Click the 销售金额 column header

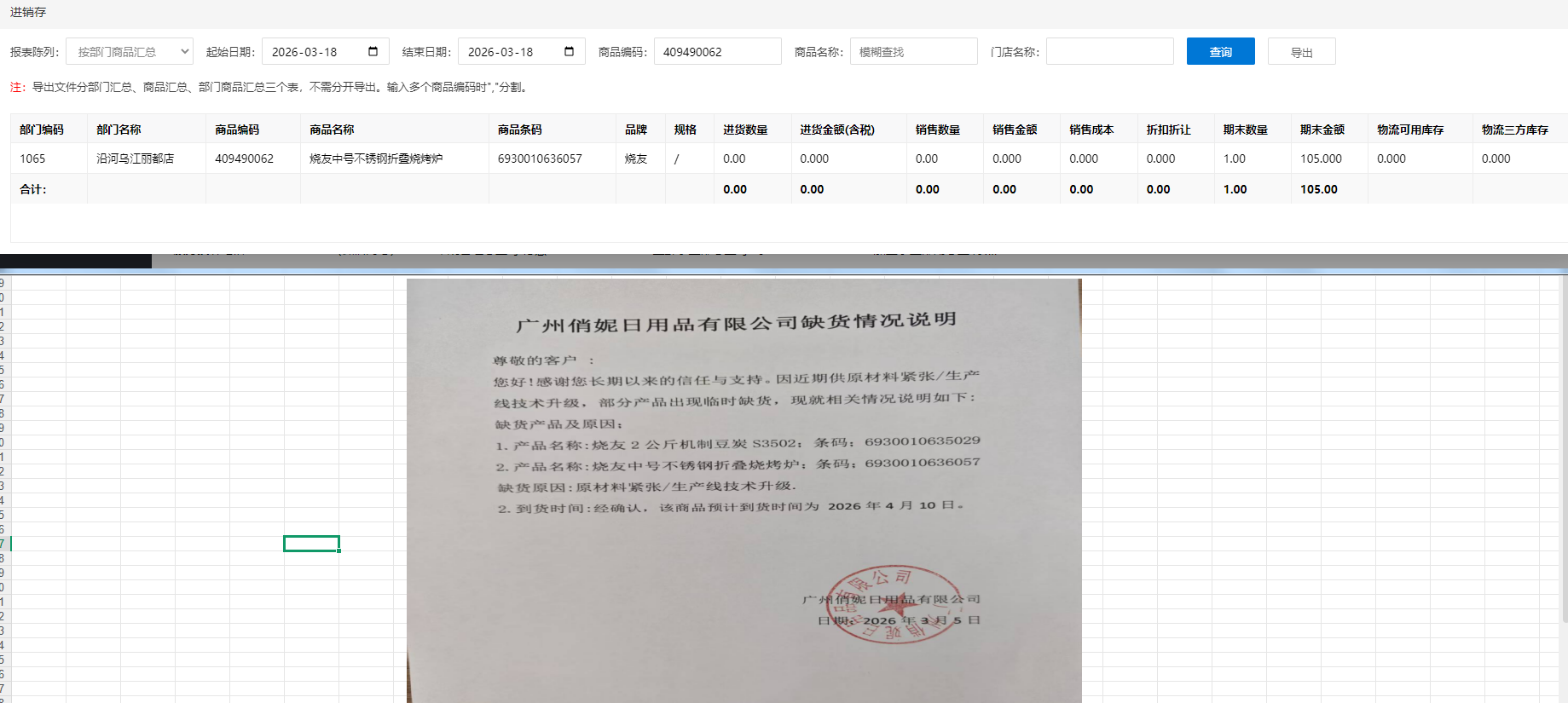(1015, 130)
